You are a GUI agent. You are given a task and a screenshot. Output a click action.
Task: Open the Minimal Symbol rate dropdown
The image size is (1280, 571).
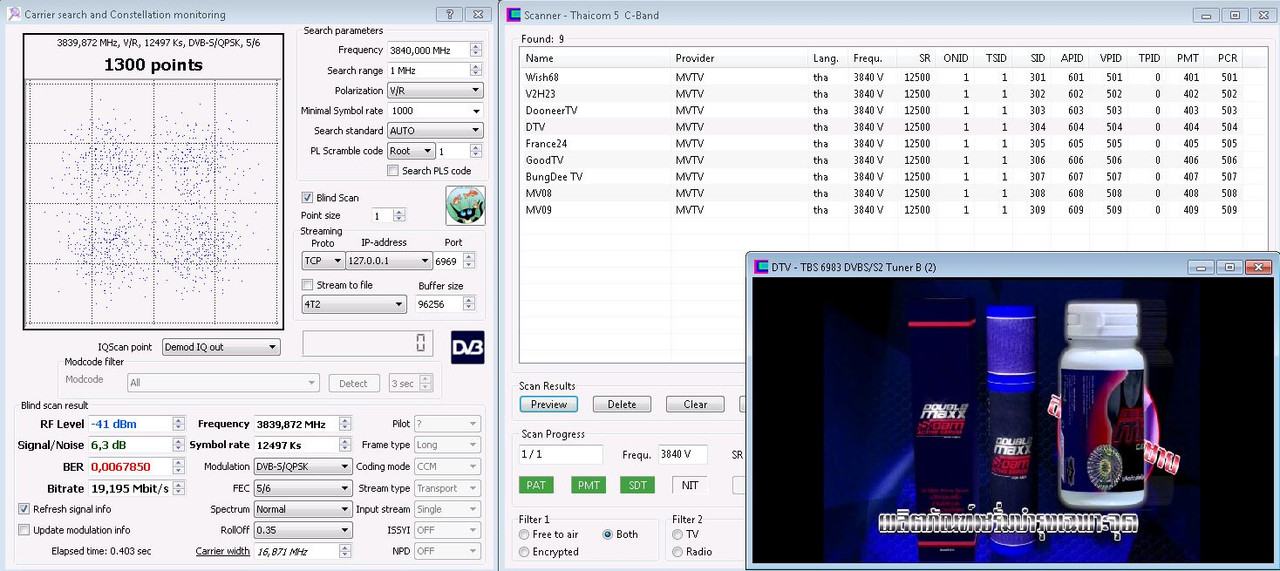point(435,111)
